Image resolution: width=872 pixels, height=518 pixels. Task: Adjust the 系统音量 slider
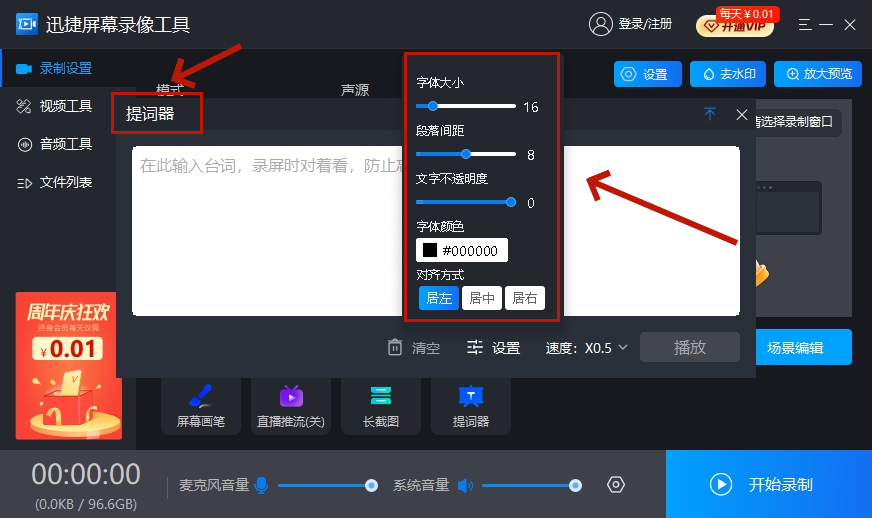(532, 486)
